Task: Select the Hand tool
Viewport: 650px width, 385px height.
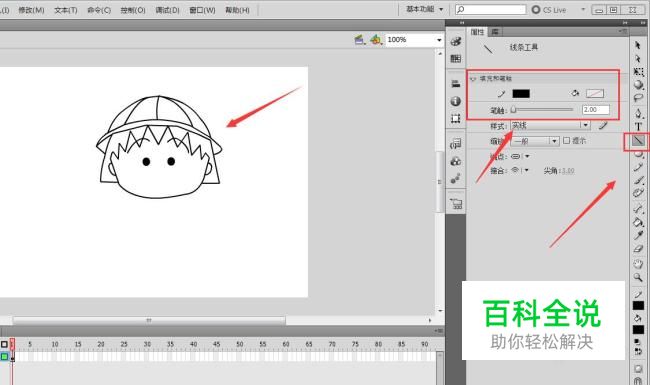Action: tap(638, 264)
